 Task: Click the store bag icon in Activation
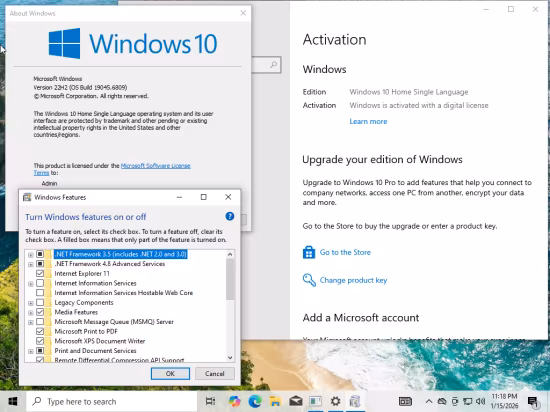[309, 252]
